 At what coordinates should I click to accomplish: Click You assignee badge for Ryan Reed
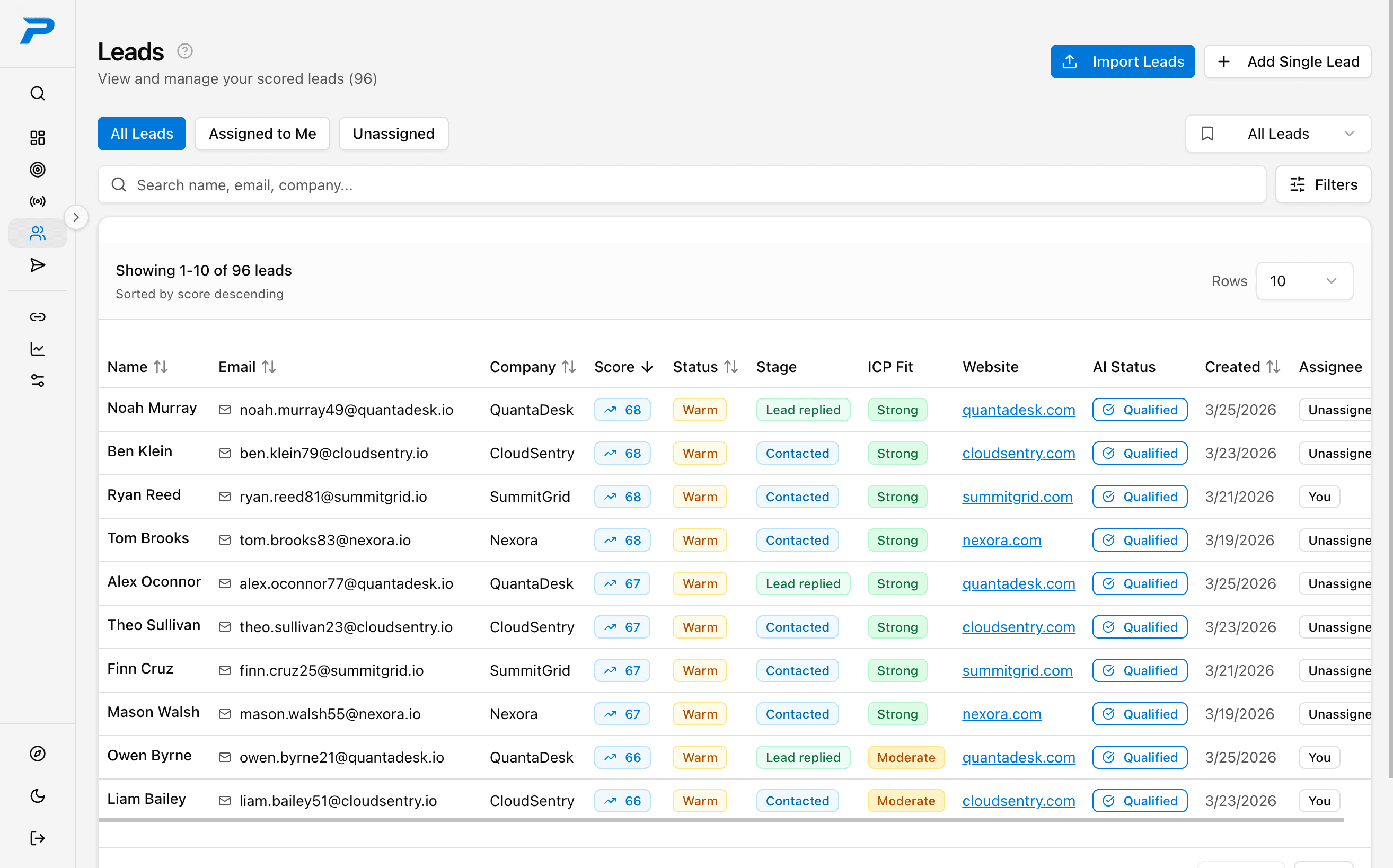[1319, 497]
